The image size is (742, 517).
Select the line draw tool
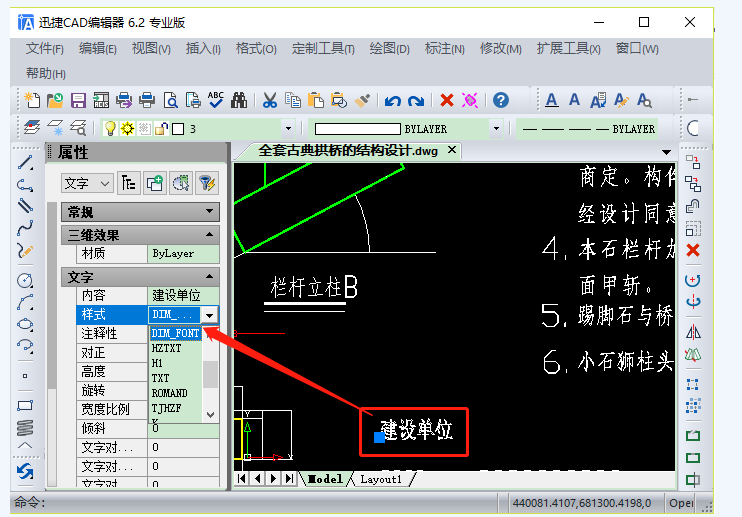pos(25,163)
